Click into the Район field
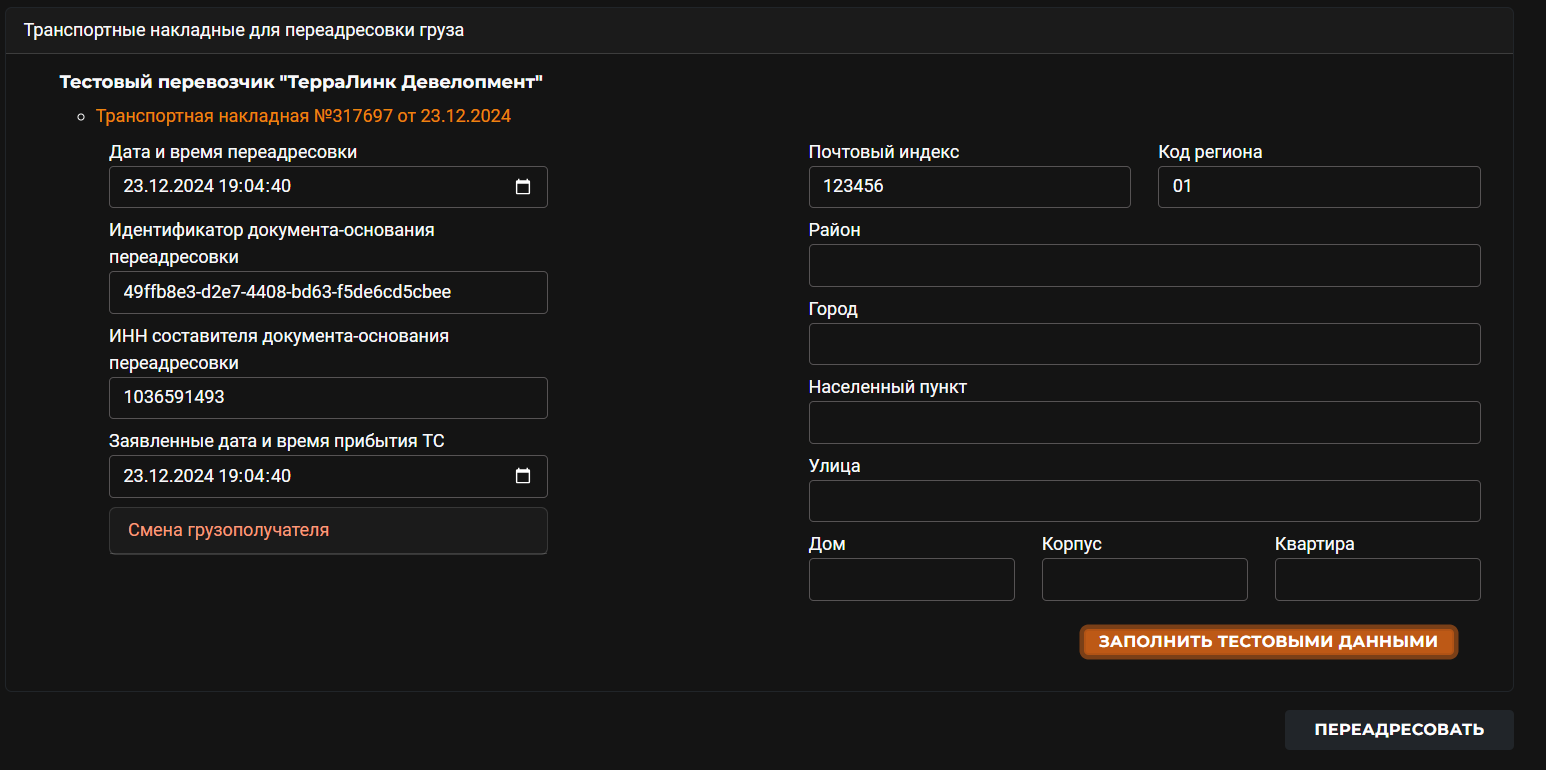The height and width of the screenshot is (770, 1546). point(1144,265)
